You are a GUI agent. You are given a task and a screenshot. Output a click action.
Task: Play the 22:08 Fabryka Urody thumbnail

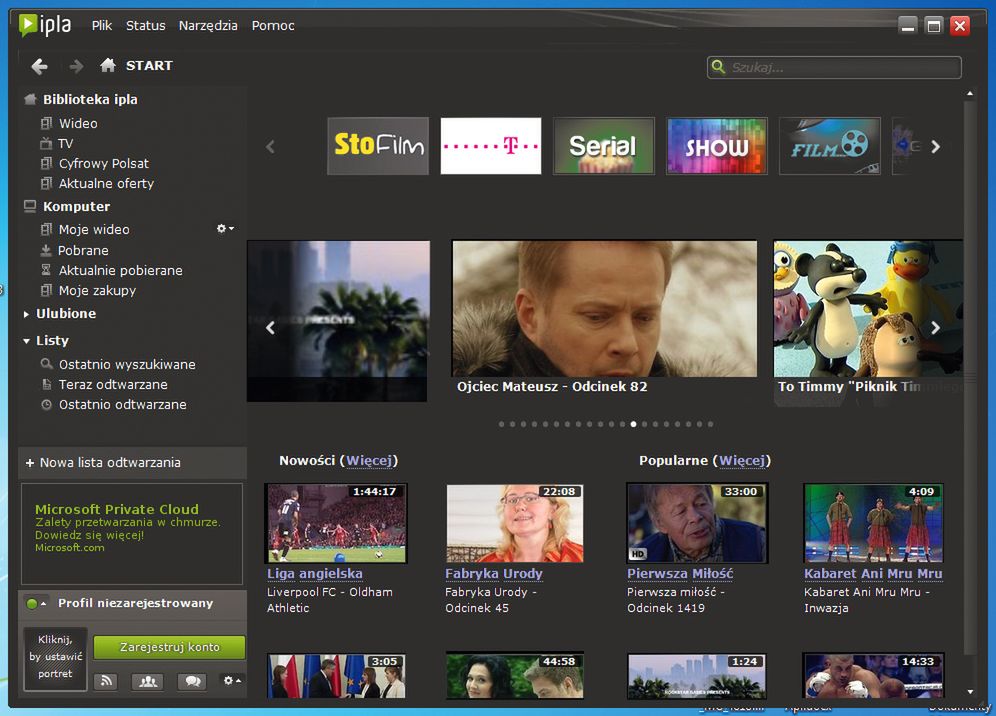click(515, 523)
